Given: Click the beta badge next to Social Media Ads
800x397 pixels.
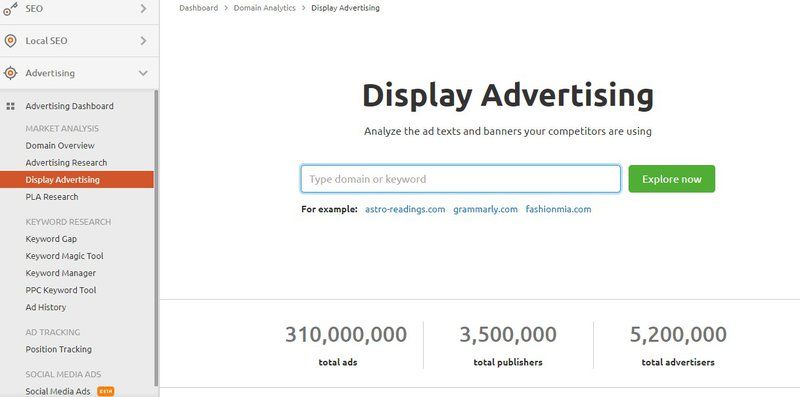Looking at the screenshot, I should click(x=106, y=391).
